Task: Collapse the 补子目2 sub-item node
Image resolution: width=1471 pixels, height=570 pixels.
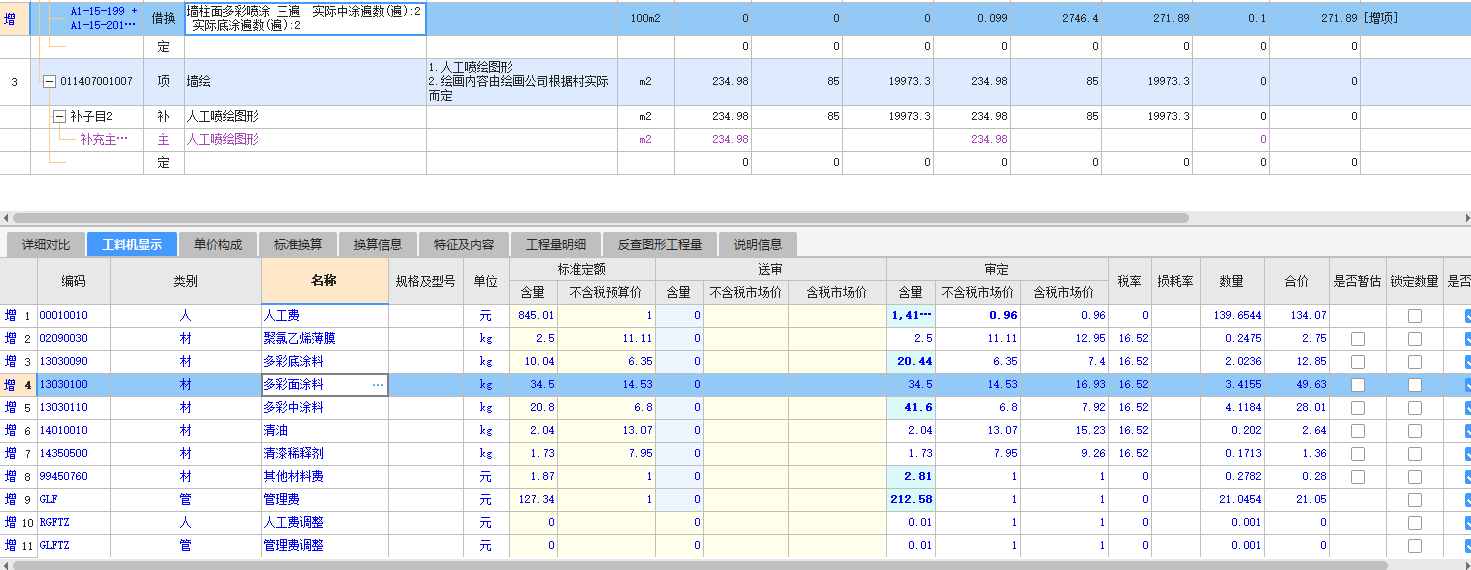Action: coord(59,117)
